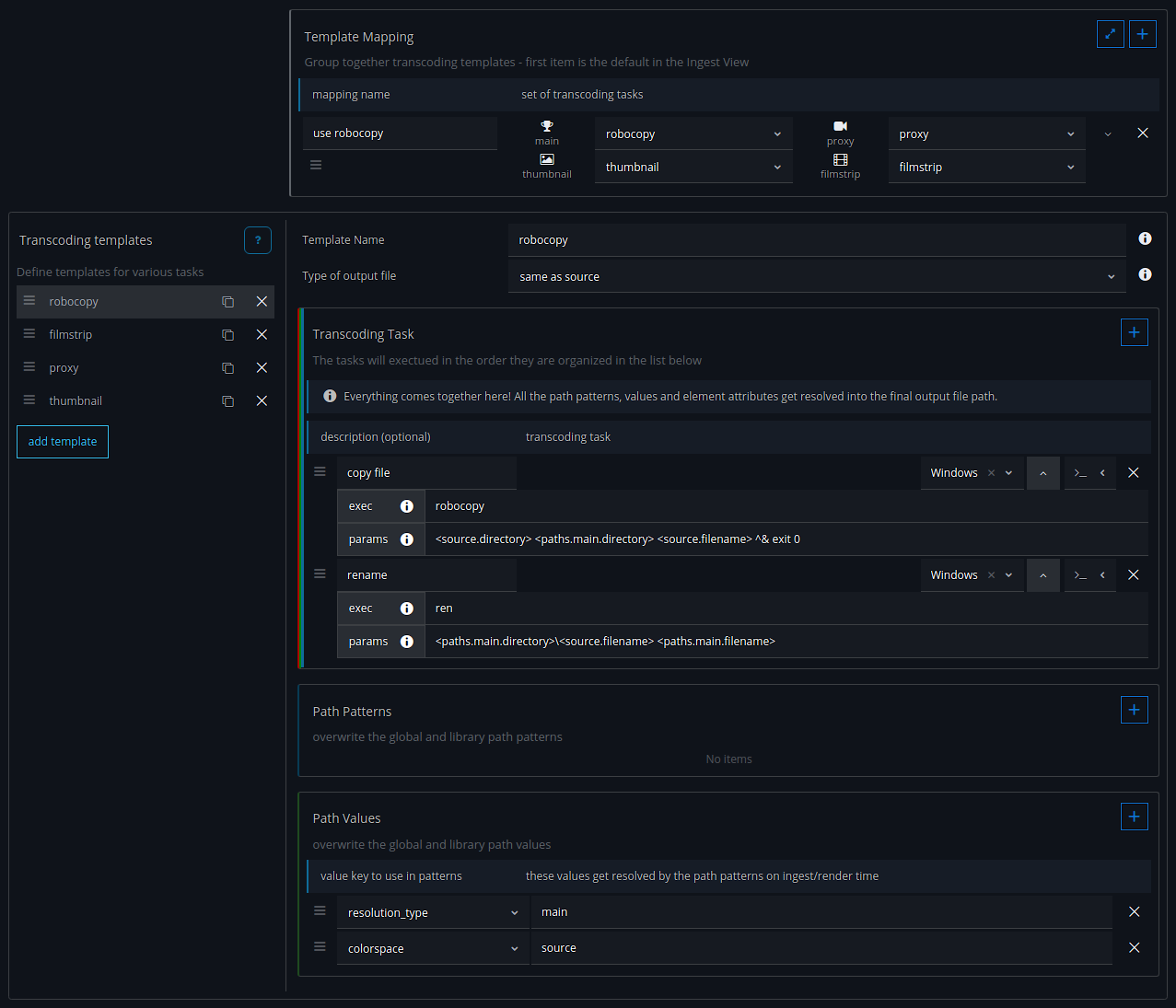Add a new template mapping

pos(1142,34)
